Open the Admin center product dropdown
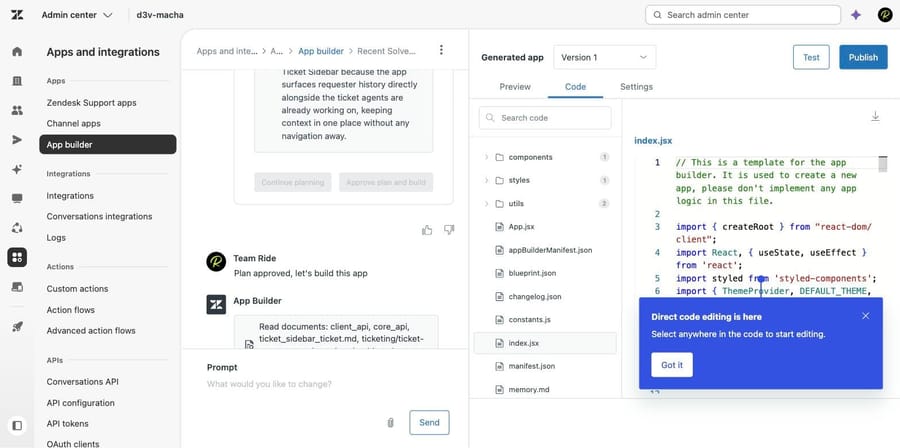900x448 pixels. click(x=77, y=15)
